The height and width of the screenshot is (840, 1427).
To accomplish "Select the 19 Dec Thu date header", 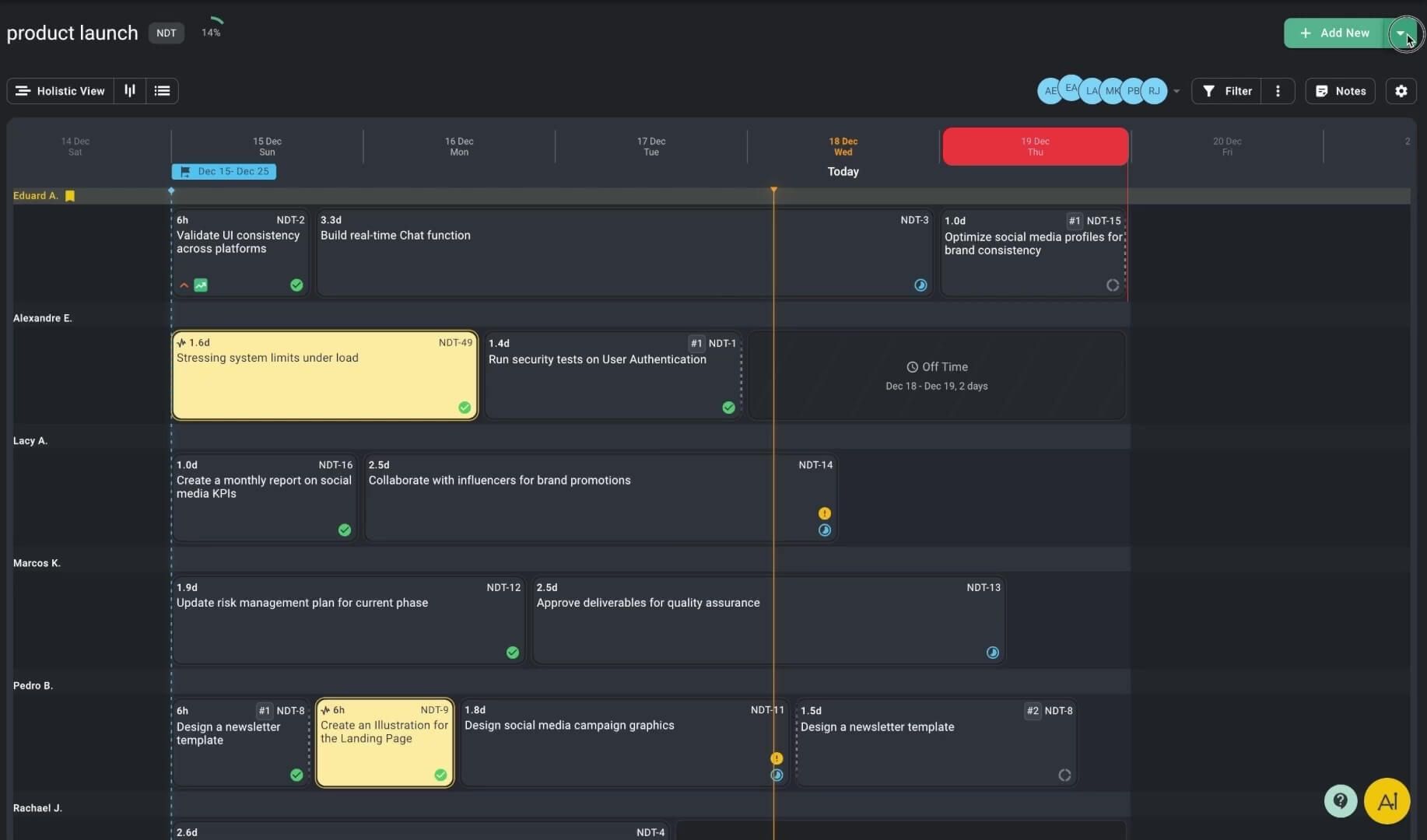I will pyautogui.click(x=1035, y=146).
